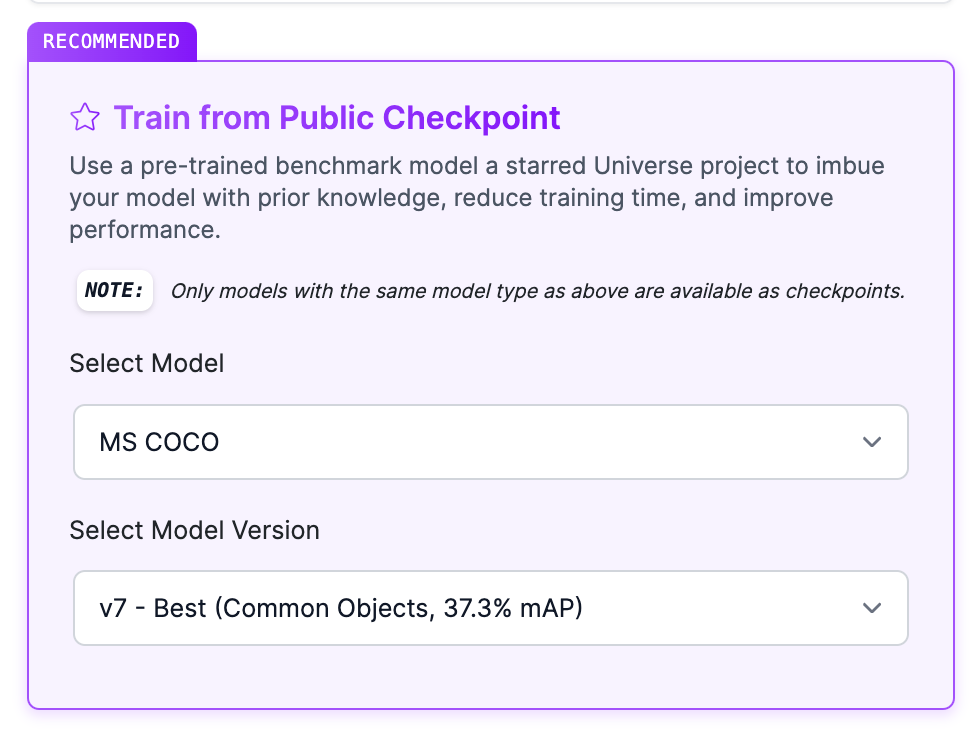Image resolution: width=974 pixels, height=730 pixels.
Task: Click empty card area below the version dropdown
Action: point(490,676)
